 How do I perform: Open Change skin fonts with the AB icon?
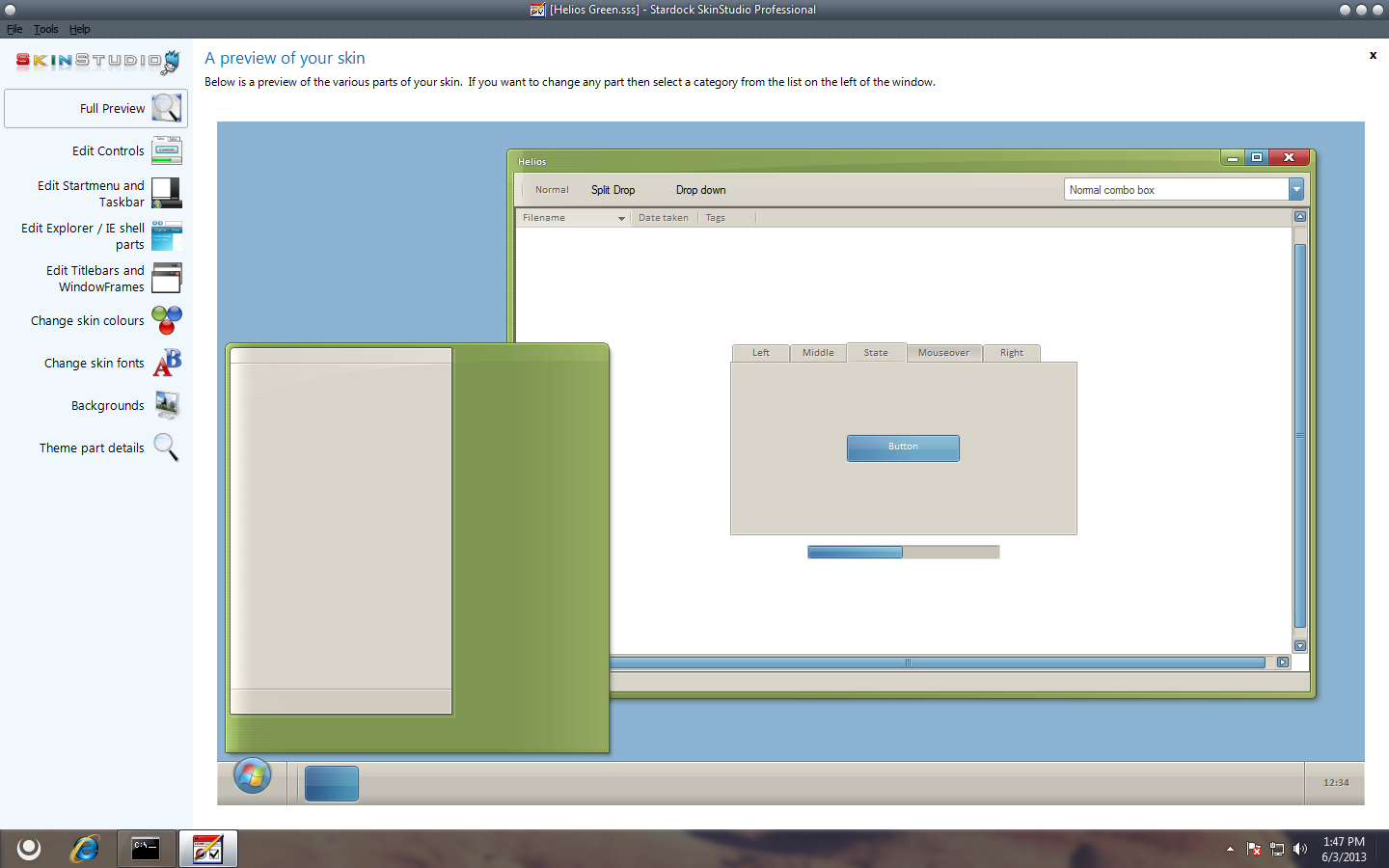pyautogui.click(x=166, y=363)
